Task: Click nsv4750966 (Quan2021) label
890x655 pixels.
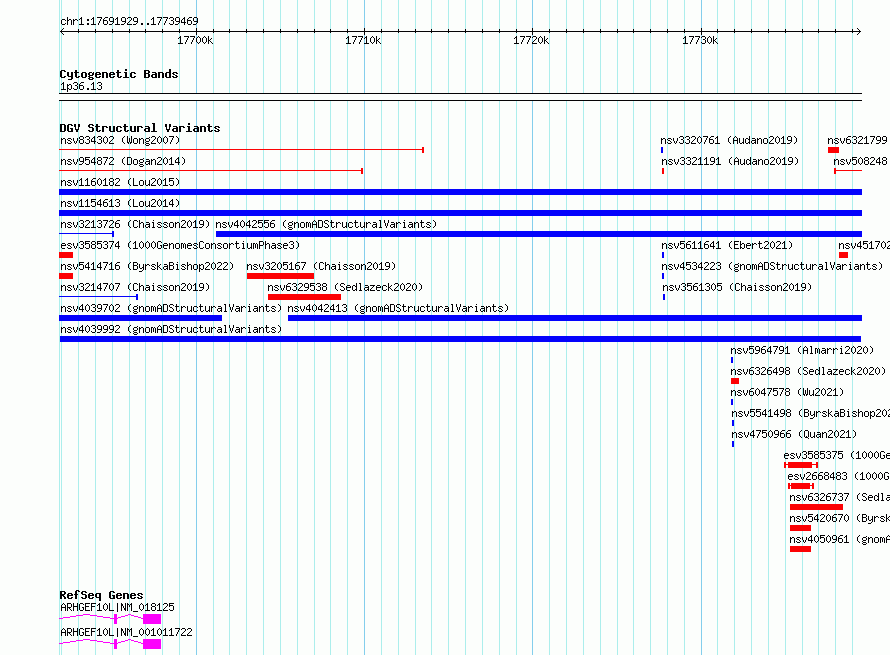Action: [794, 434]
